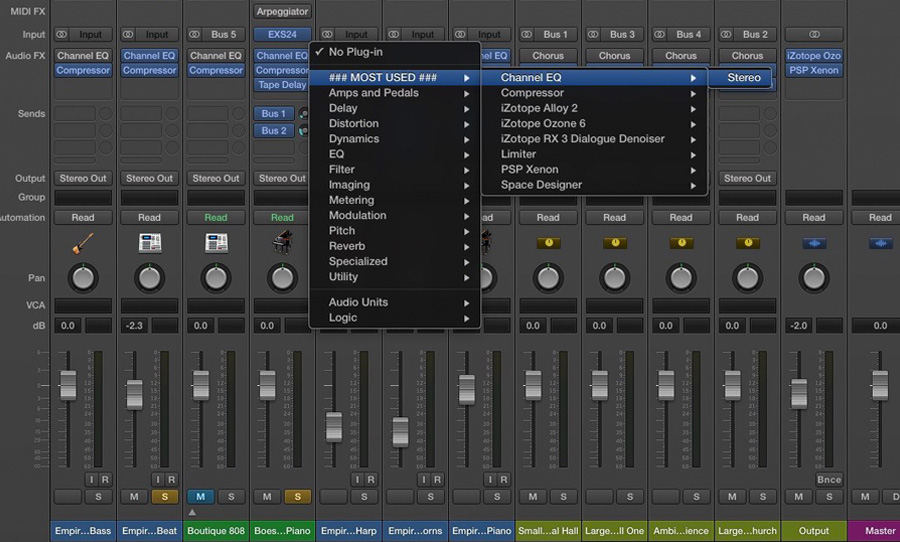Unsolo the Boes...Piano channel
Image resolution: width=900 pixels, height=542 pixels.
[297, 497]
